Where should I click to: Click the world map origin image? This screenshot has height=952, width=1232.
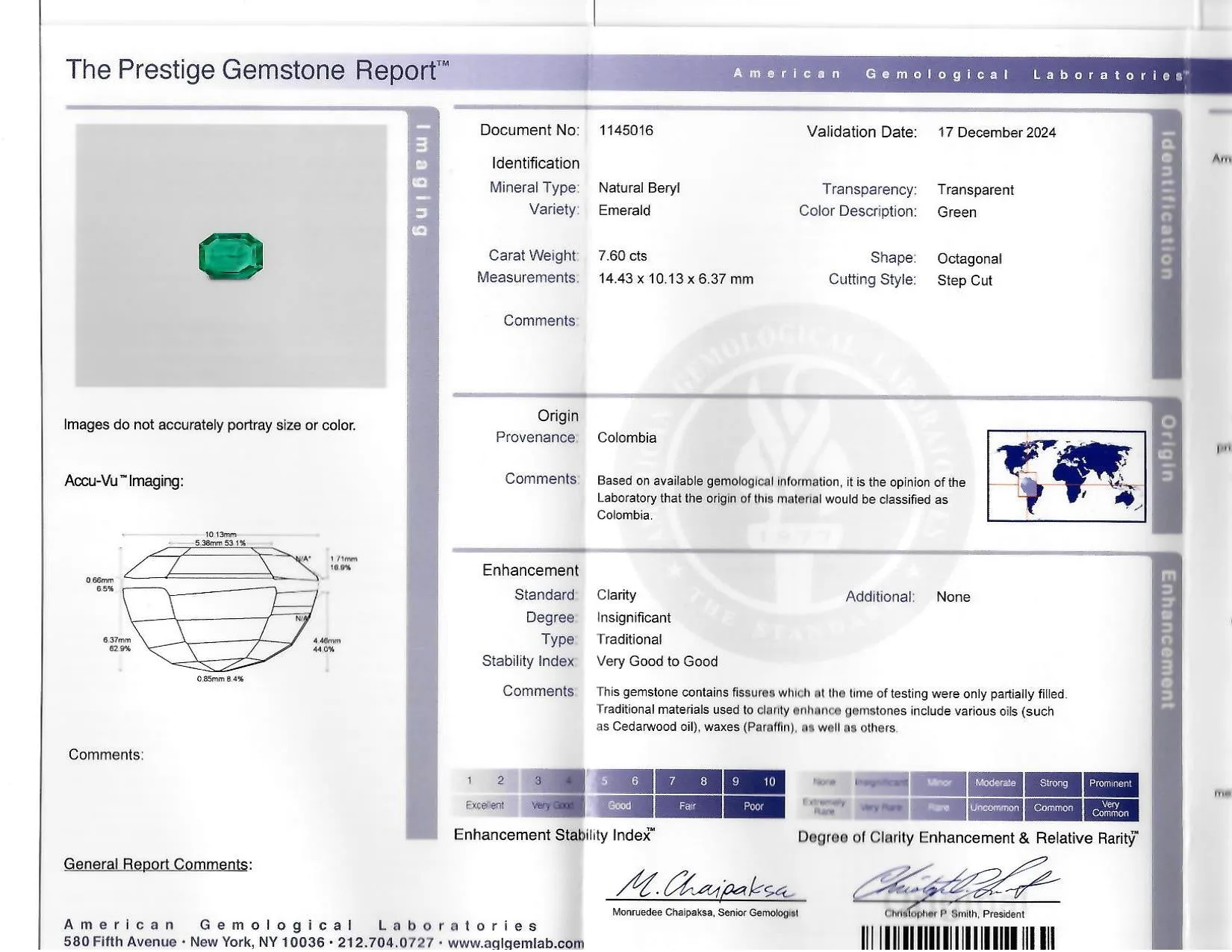point(1066,476)
